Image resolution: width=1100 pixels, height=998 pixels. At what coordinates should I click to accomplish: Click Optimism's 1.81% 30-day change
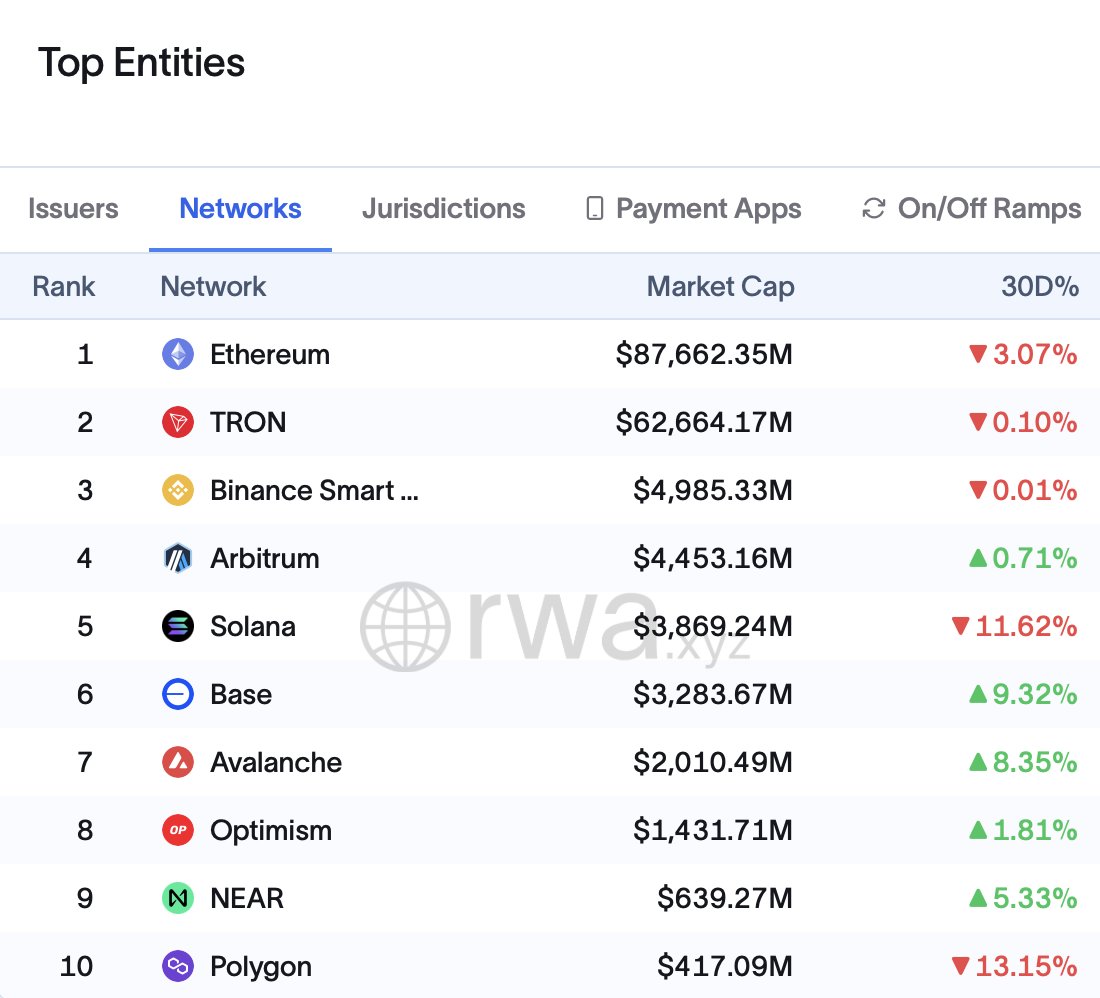click(x=1024, y=830)
